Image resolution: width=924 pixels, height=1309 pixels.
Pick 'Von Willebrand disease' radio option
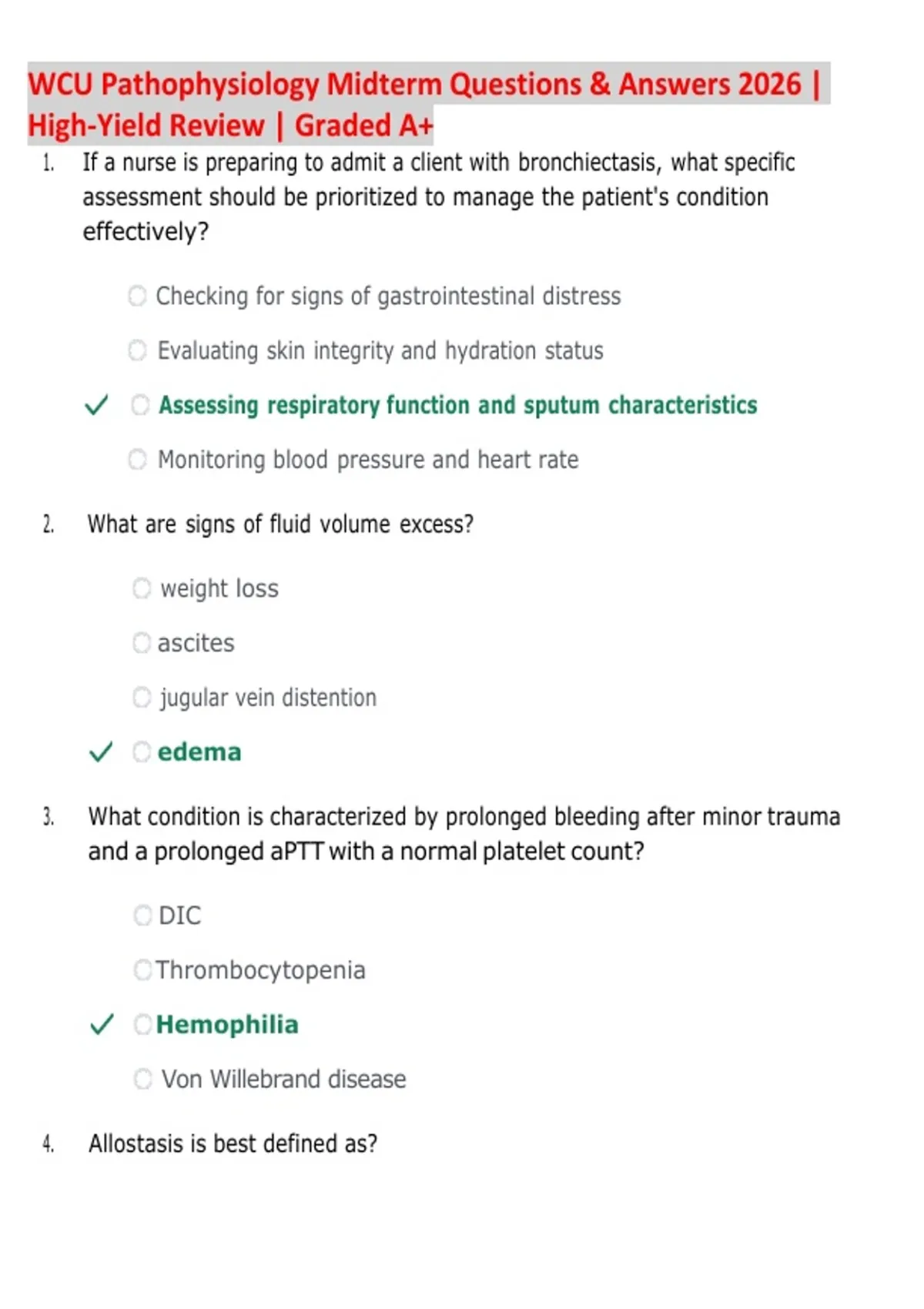click(143, 1079)
